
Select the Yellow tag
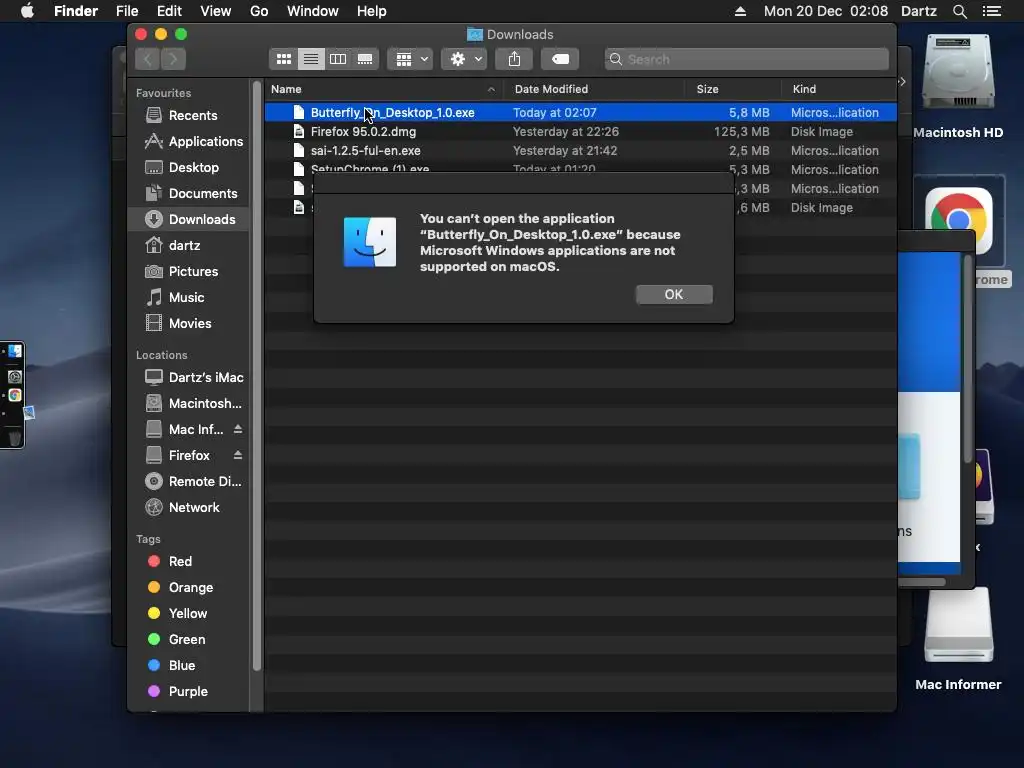click(189, 614)
